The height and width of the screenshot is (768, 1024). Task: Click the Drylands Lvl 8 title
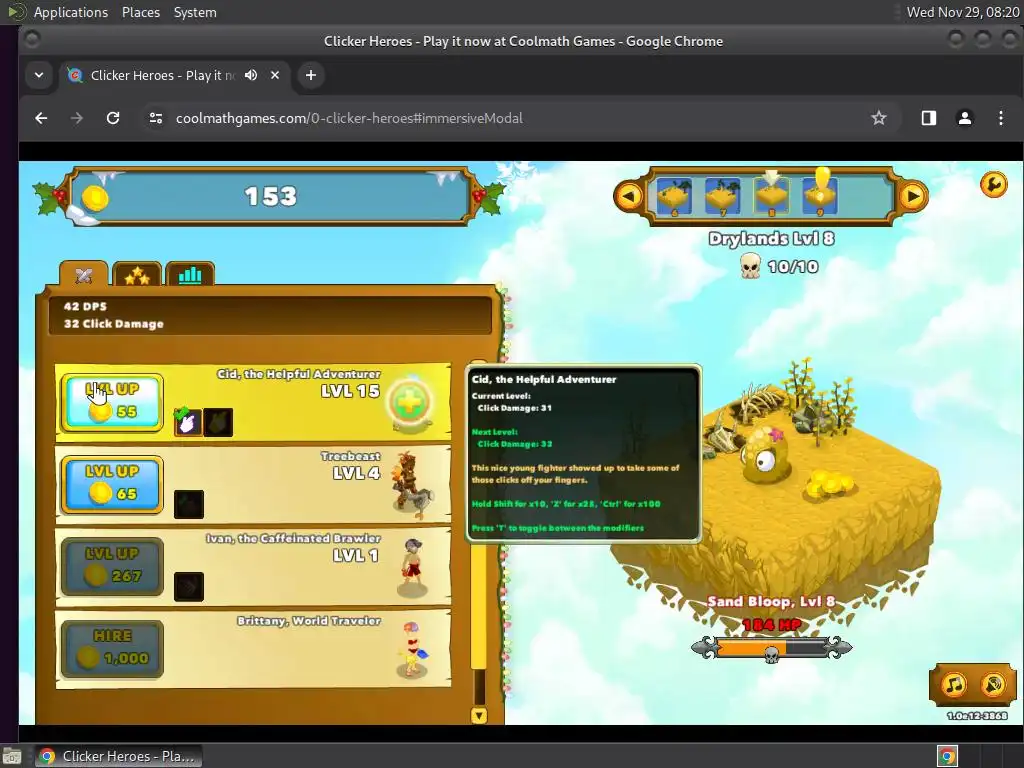click(x=771, y=238)
